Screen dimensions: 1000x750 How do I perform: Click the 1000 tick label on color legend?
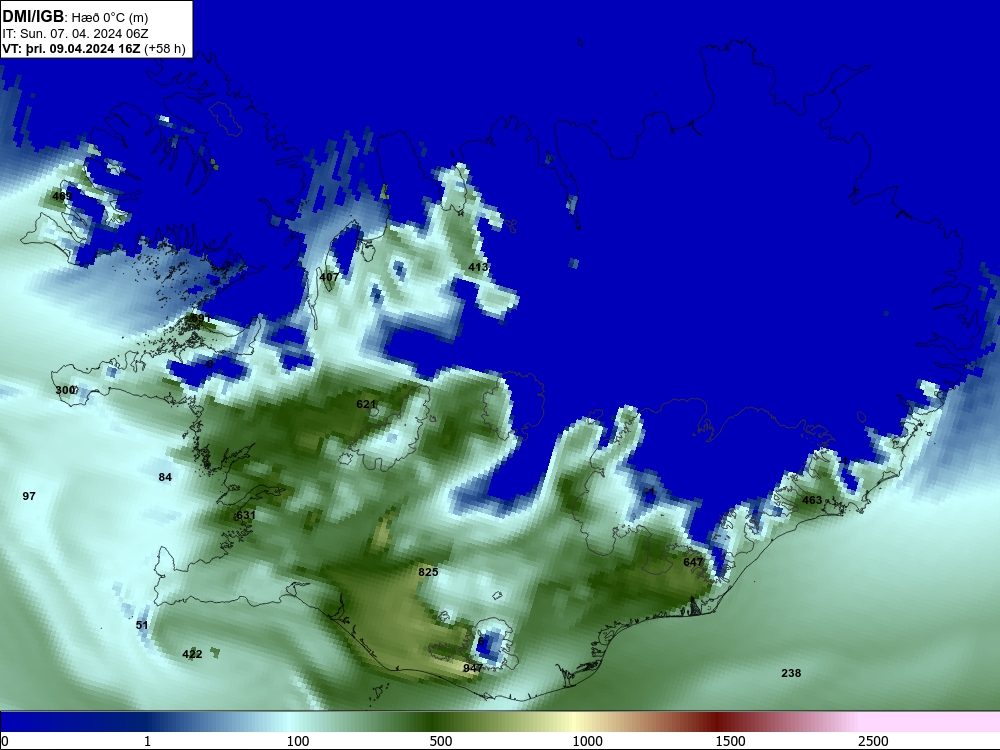(x=587, y=741)
